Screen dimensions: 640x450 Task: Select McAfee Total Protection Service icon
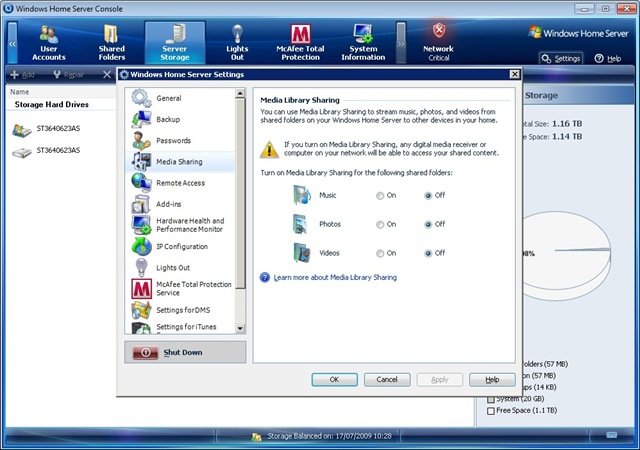point(141,289)
